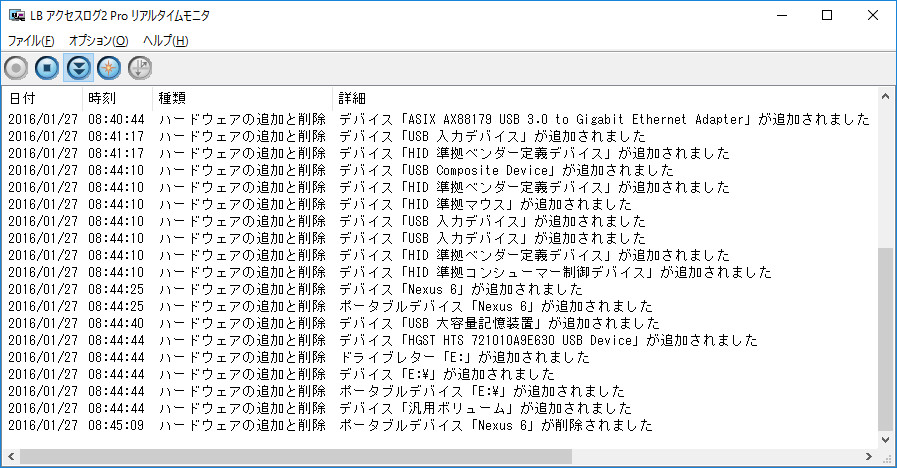The image size is (897, 468).
Task: Toggle the auto-scroll double down-arrow button
Action: pos(78,68)
